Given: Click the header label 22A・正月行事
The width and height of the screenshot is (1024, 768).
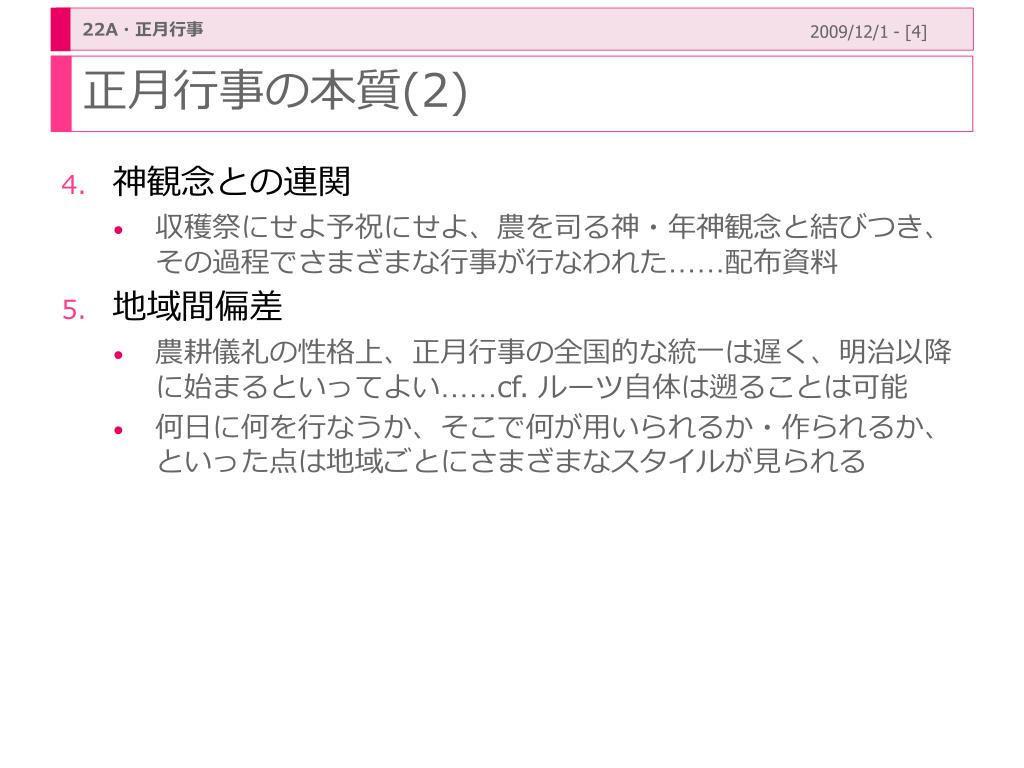Looking at the screenshot, I should (x=142, y=29).
